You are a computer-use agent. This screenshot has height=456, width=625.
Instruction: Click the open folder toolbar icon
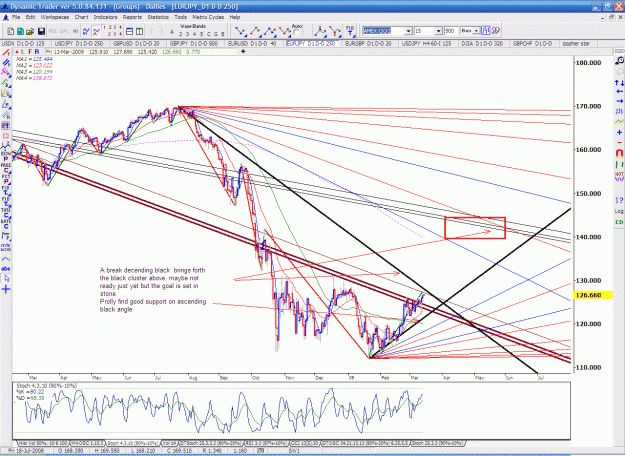[x=30, y=31]
